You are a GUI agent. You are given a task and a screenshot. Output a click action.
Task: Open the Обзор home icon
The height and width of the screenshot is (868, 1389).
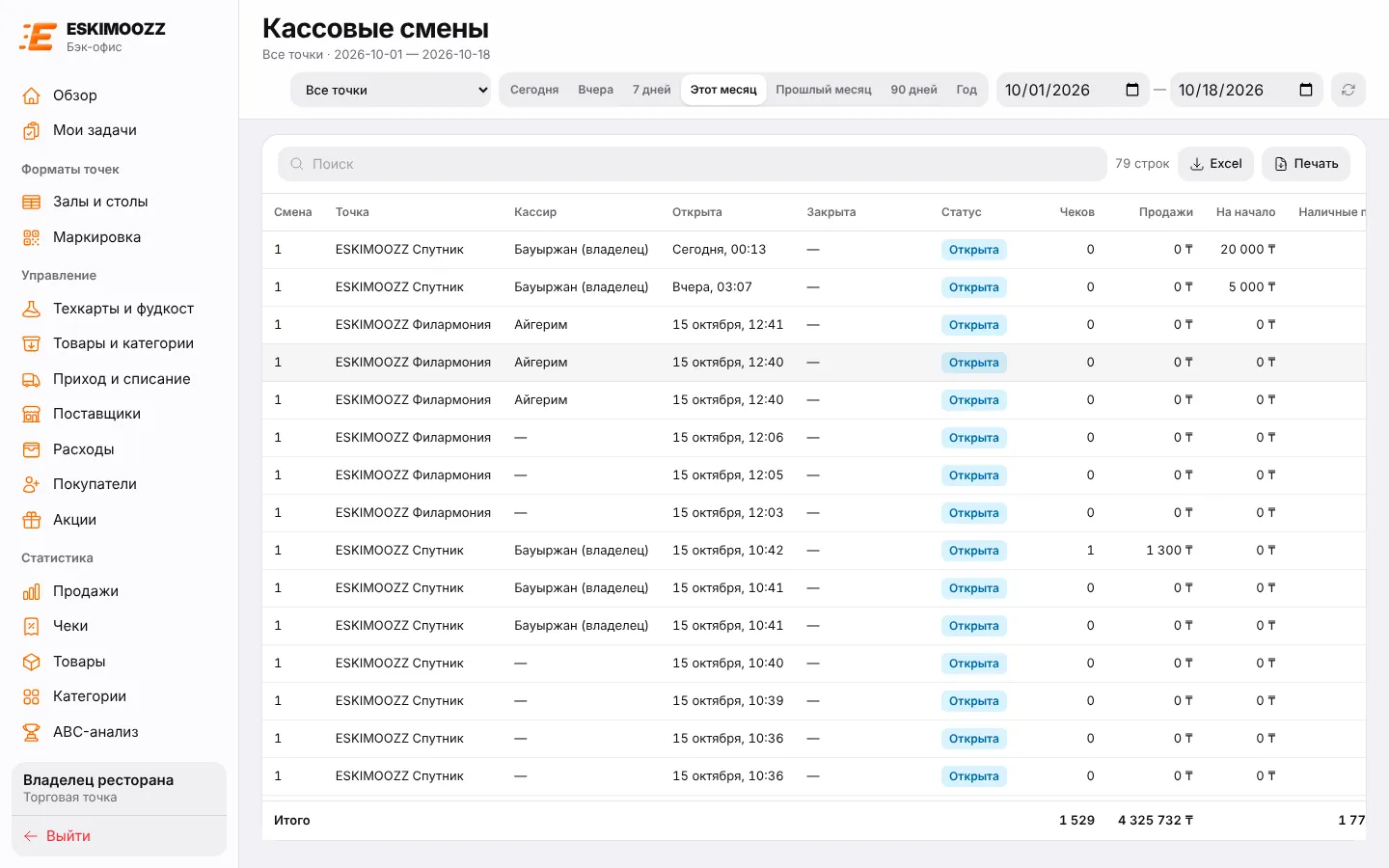tap(32, 95)
